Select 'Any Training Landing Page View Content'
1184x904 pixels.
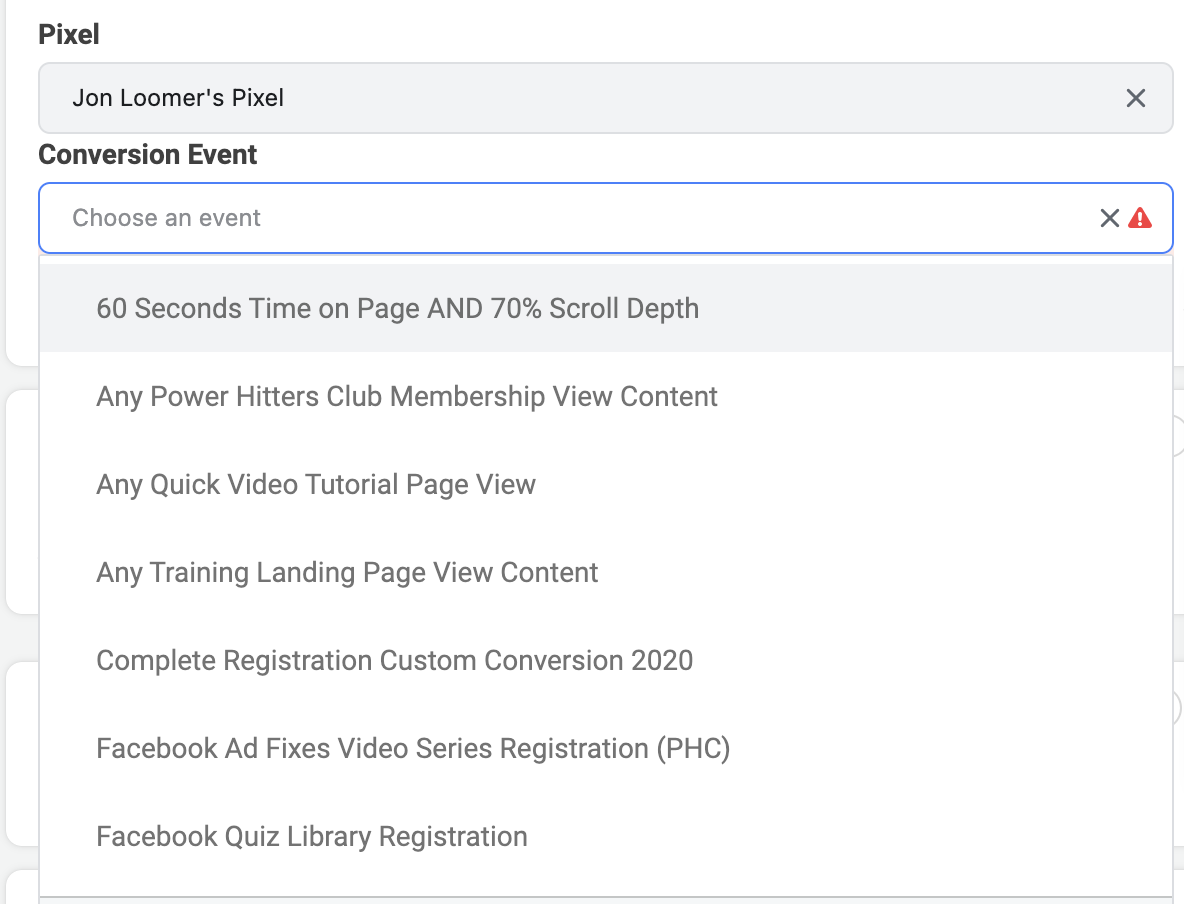coord(606,572)
